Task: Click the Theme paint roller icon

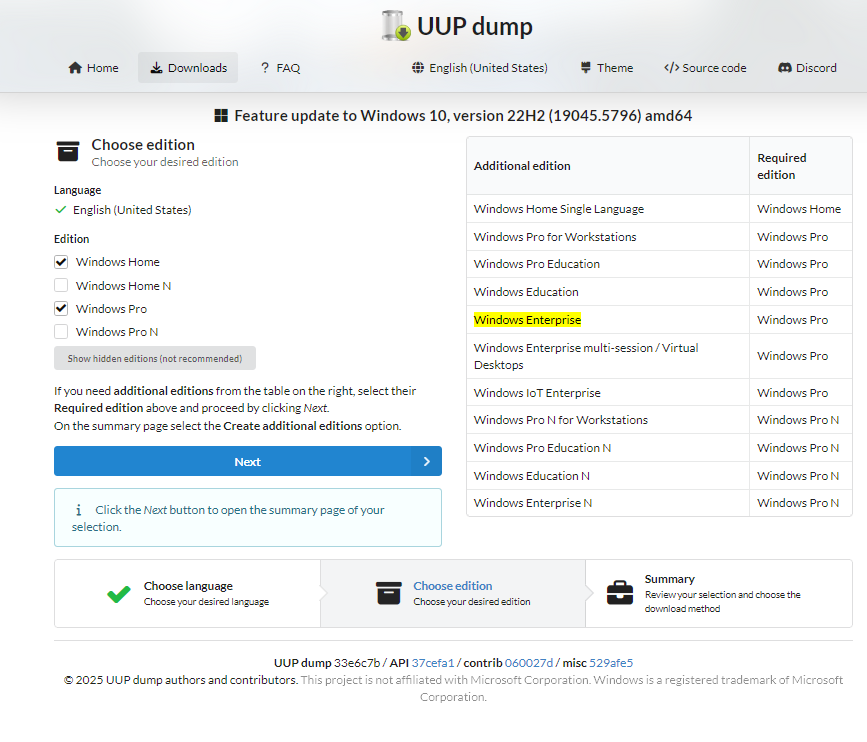Action: pos(586,67)
